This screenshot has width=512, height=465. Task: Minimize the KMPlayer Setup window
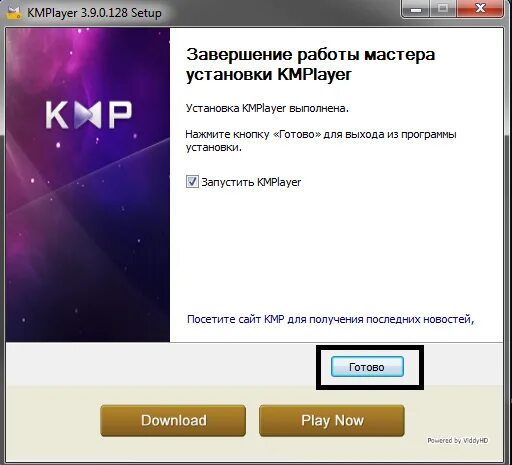416,9
